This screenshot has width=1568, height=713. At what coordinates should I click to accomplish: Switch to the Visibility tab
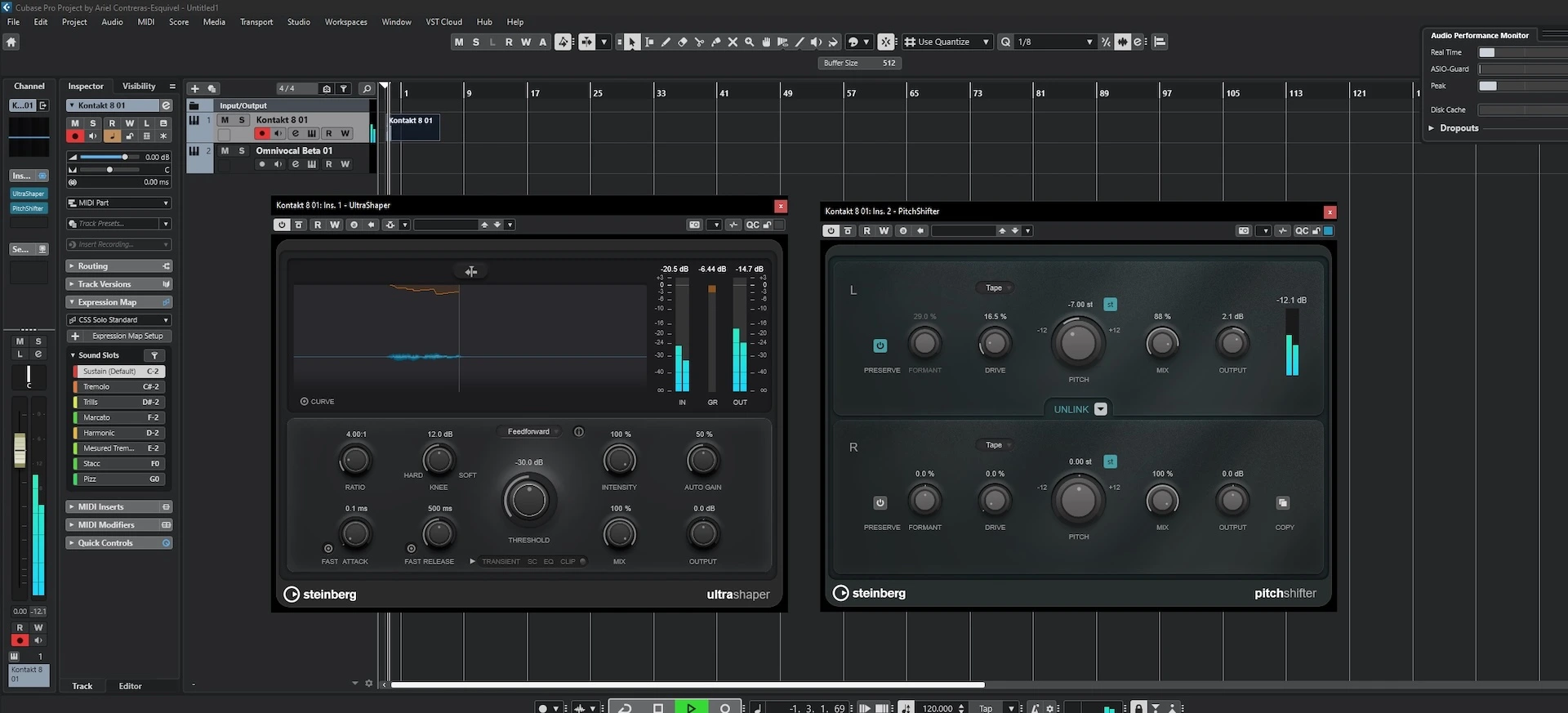[x=139, y=87]
